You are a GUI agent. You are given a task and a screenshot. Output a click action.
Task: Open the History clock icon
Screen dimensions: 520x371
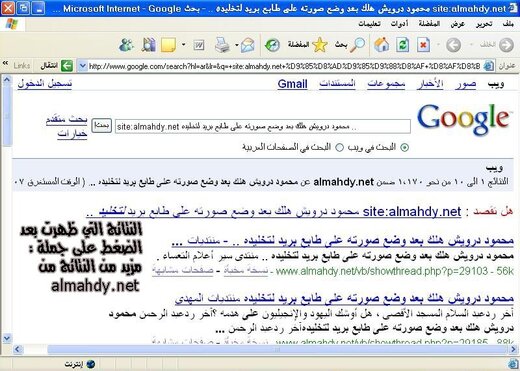272,45
